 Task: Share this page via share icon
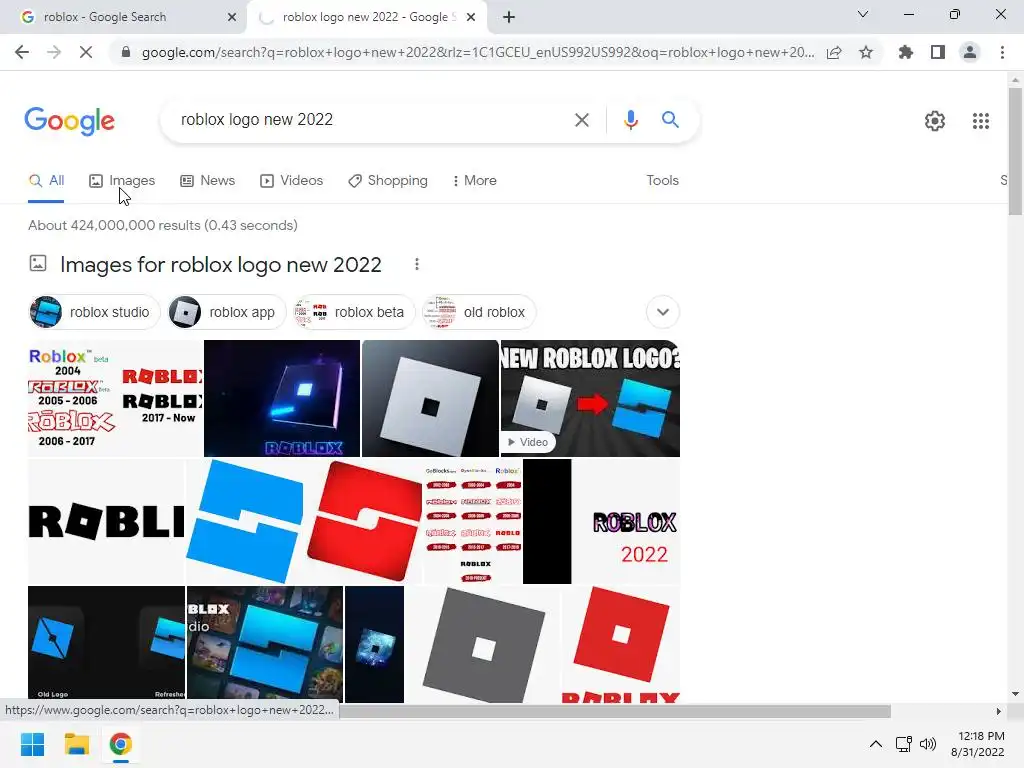pyautogui.click(x=834, y=52)
